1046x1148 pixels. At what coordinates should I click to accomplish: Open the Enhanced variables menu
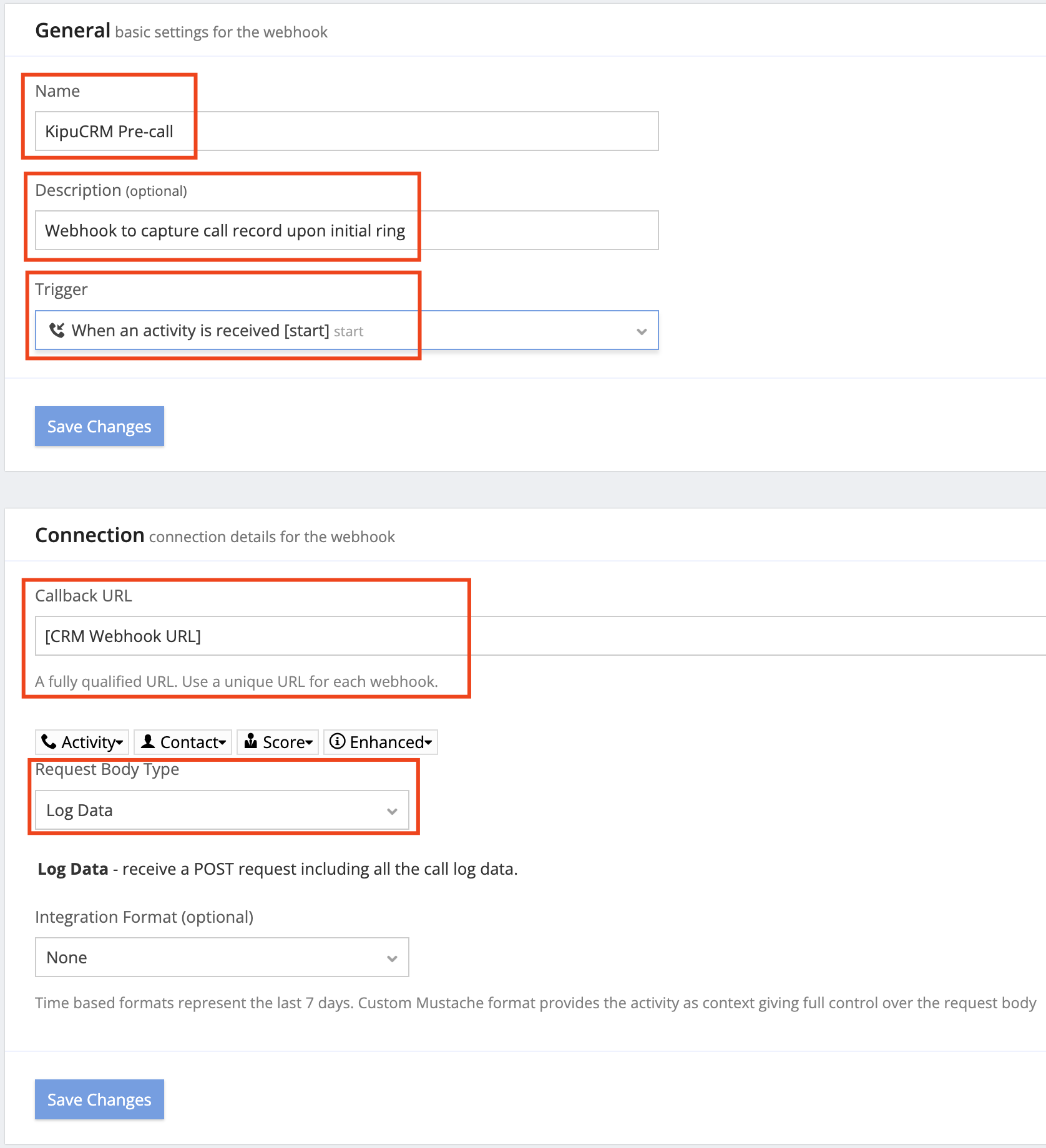click(381, 742)
